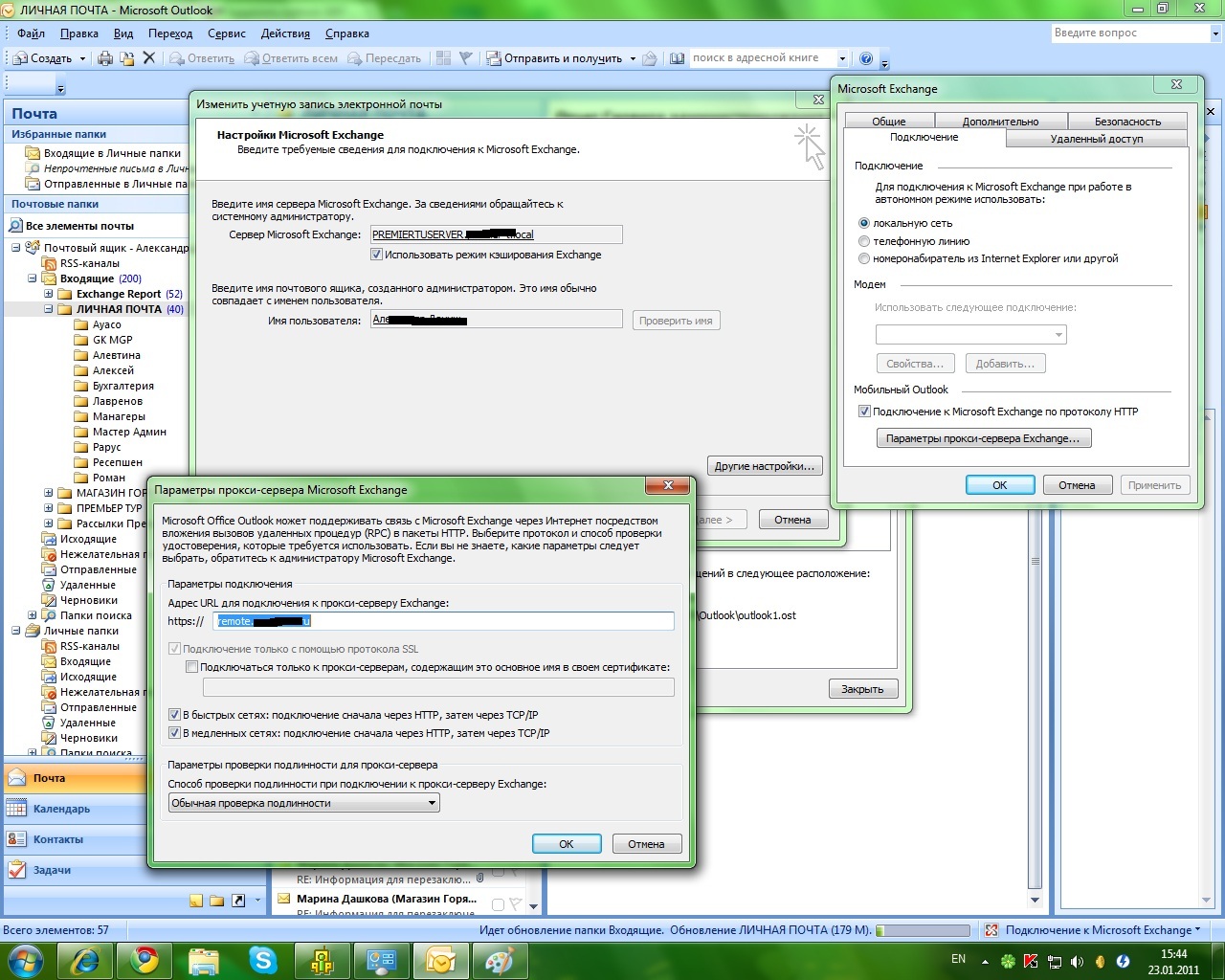Click the blue Help question mark icon
Screen dimensions: 1225x980
(866, 58)
